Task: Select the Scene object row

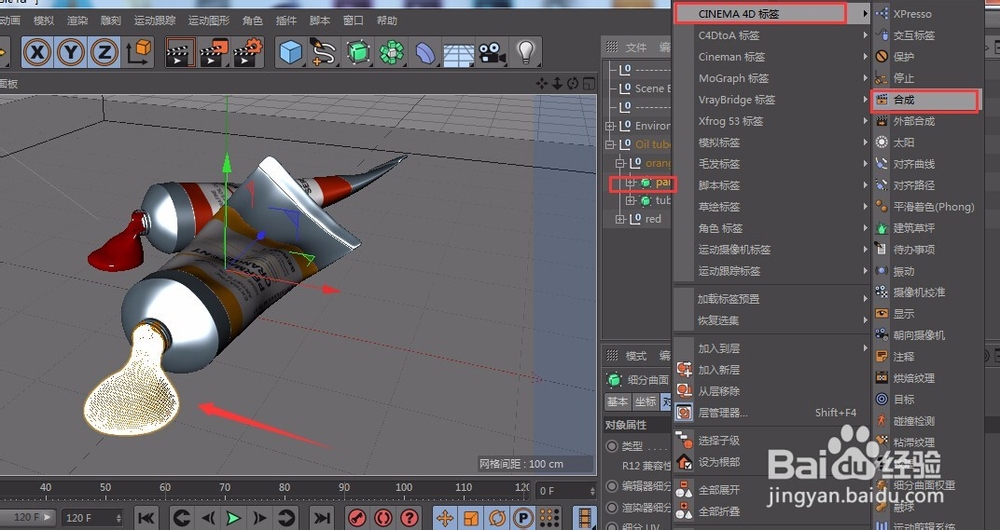Action: click(644, 89)
